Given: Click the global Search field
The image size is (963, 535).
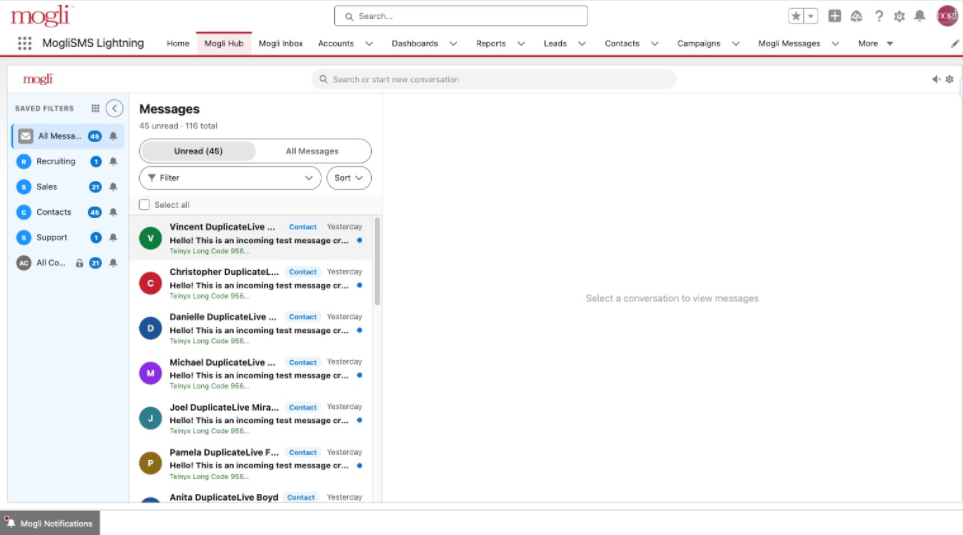Looking at the screenshot, I should tap(461, 16).
